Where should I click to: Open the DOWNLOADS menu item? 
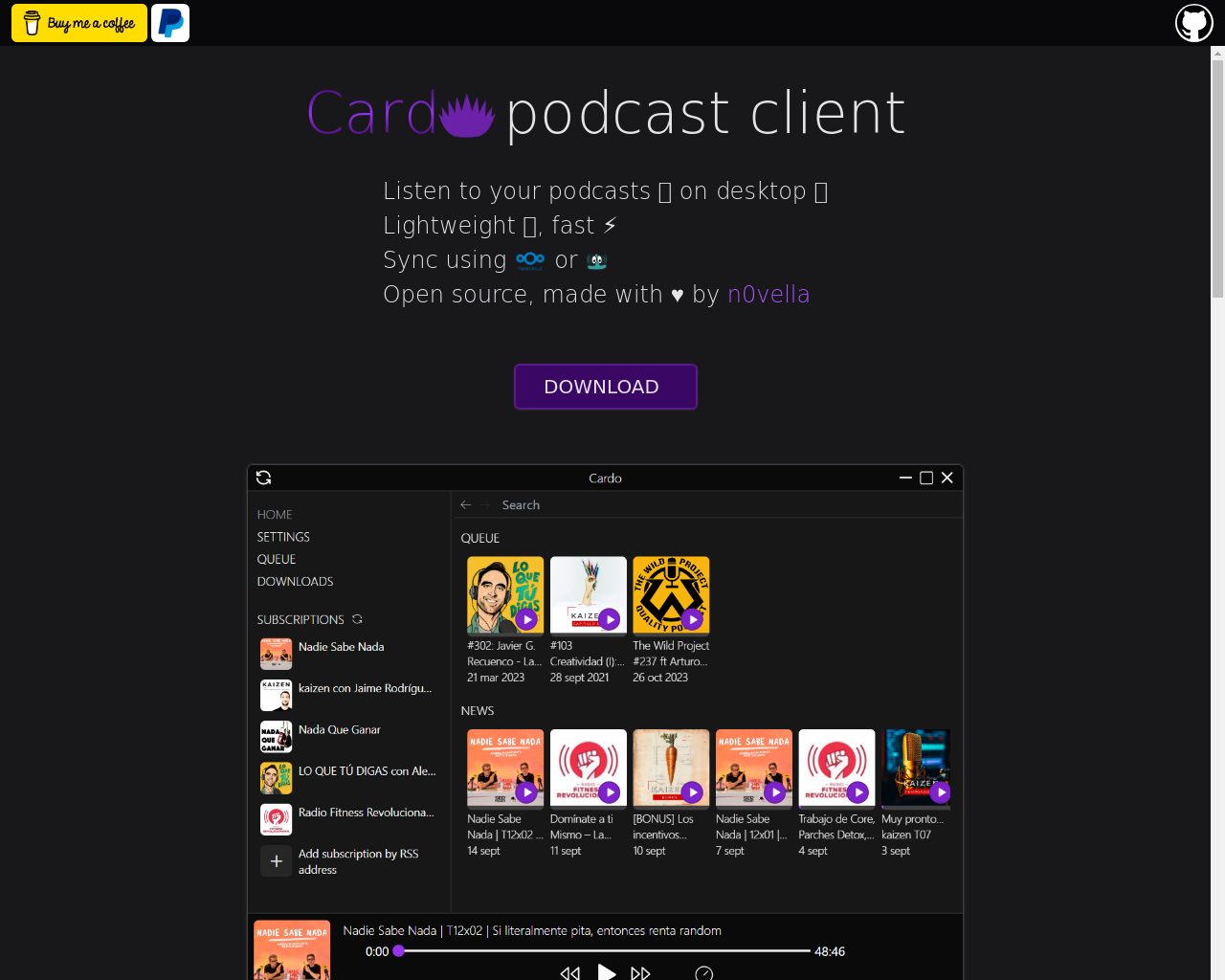coord(296,581)
